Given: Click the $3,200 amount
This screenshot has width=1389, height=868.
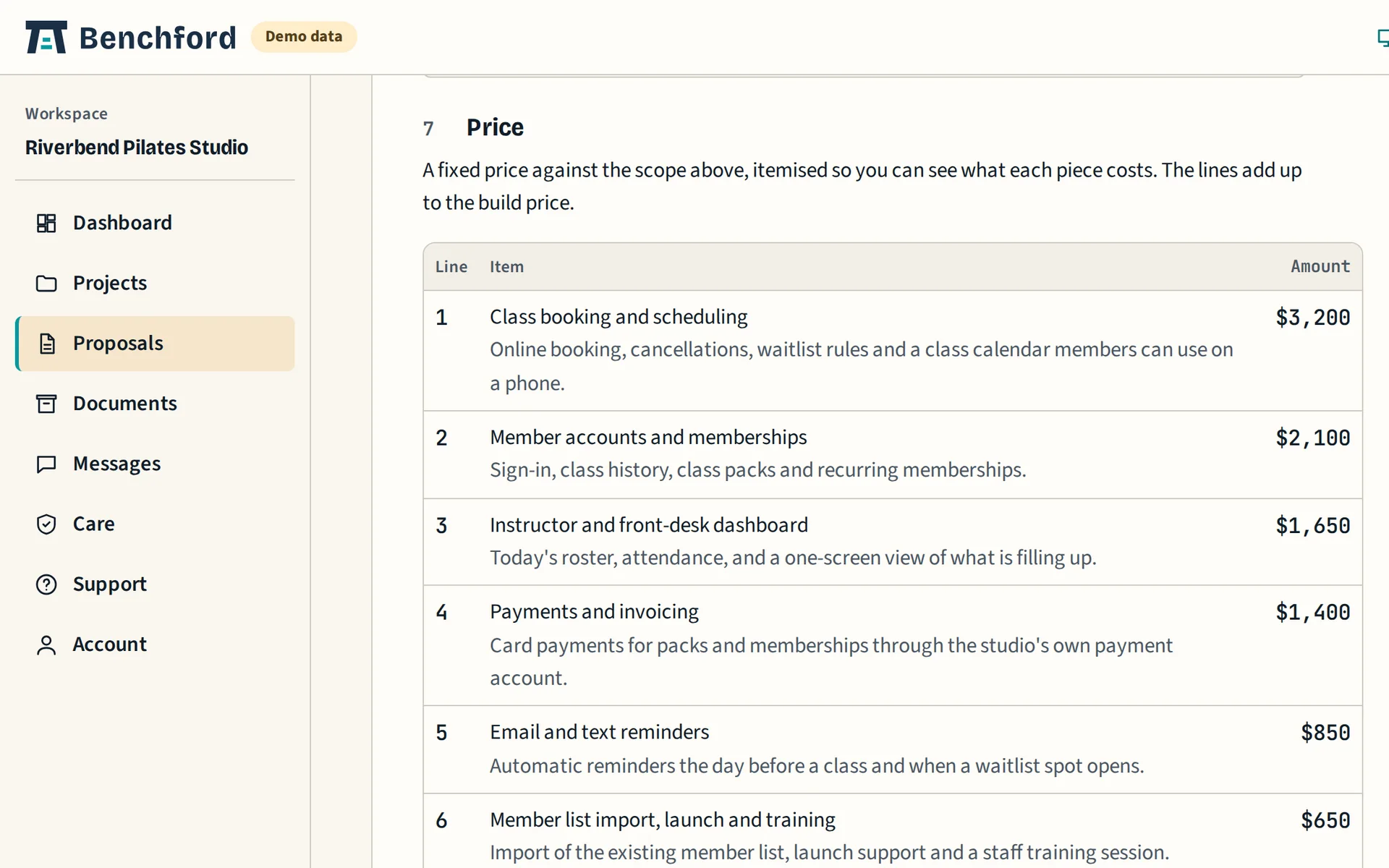Looking at the screenshot, I should point(1312,318).
